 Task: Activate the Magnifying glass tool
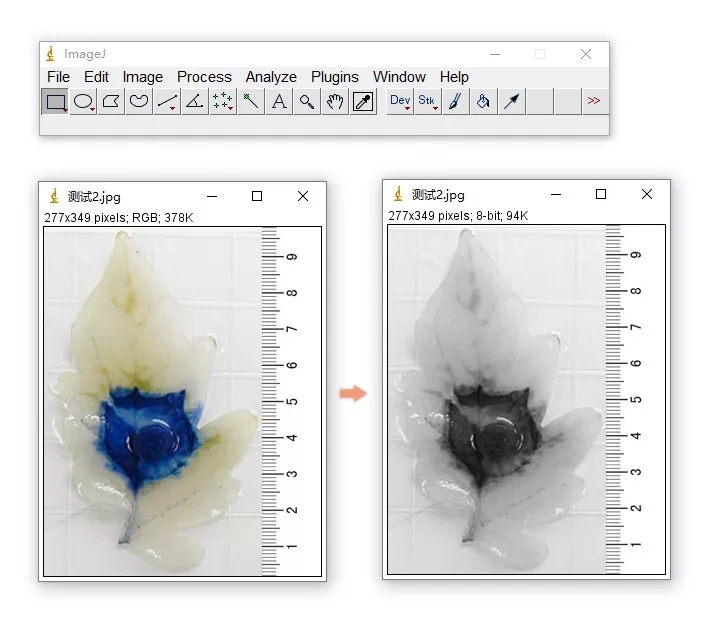tap(307, 101)
